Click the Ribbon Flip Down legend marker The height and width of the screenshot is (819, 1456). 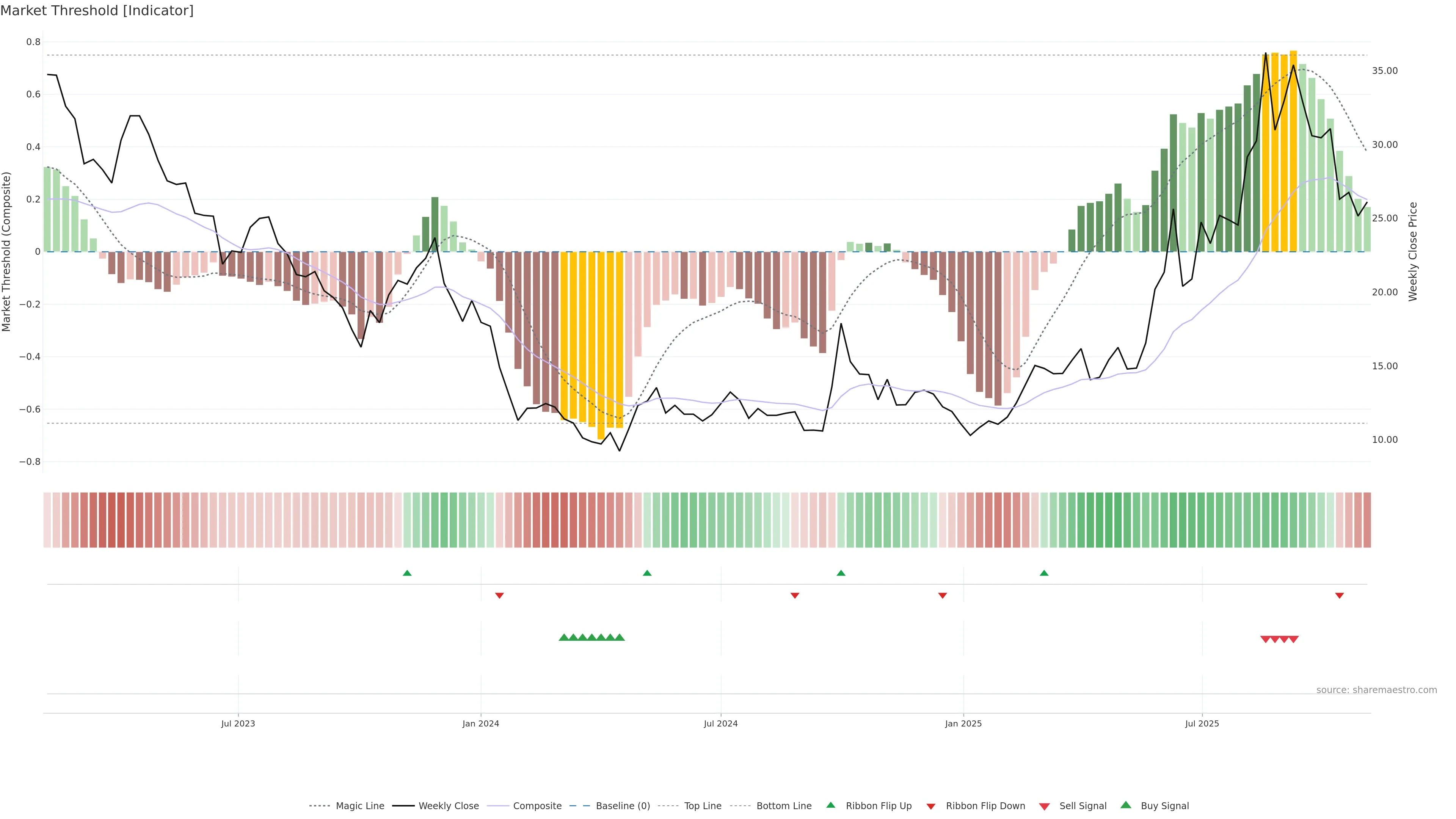click(930, 806)
